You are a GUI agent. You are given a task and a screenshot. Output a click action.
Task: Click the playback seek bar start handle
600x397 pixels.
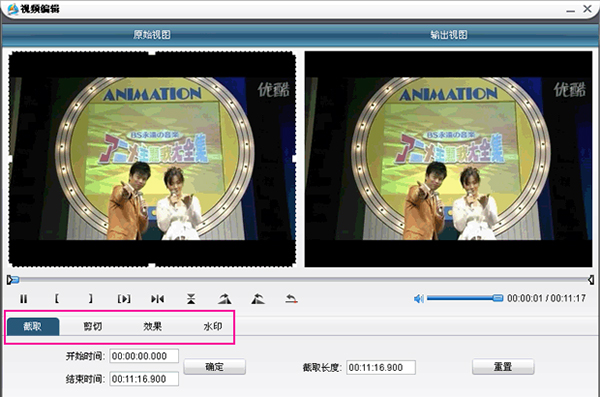(13, 280)
